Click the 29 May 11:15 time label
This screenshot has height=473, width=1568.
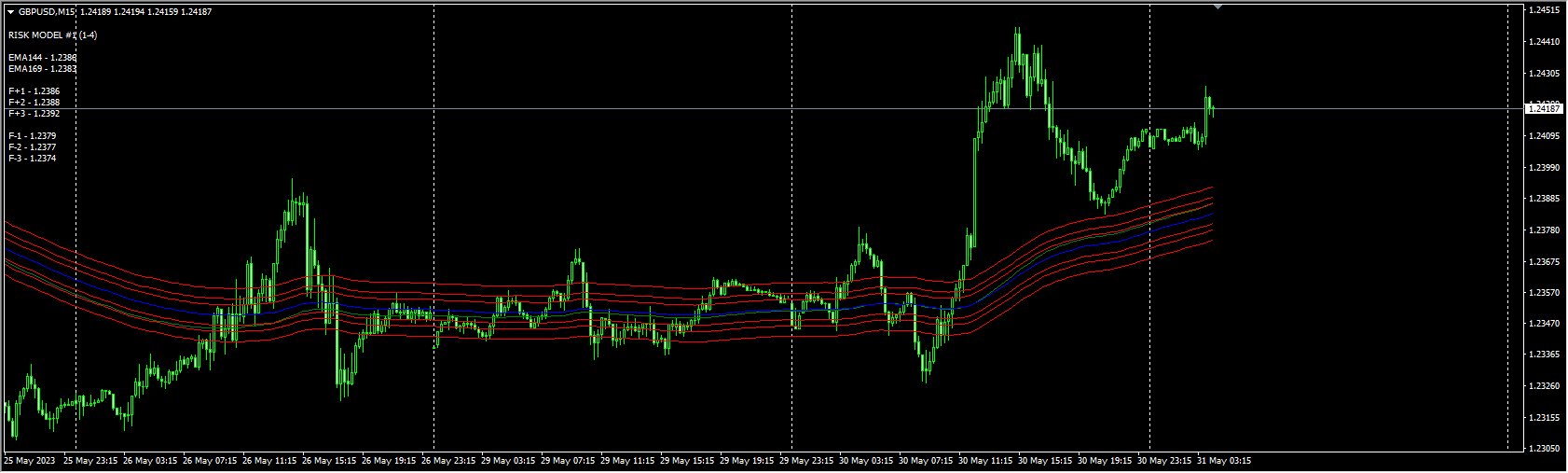coord(627,461)
